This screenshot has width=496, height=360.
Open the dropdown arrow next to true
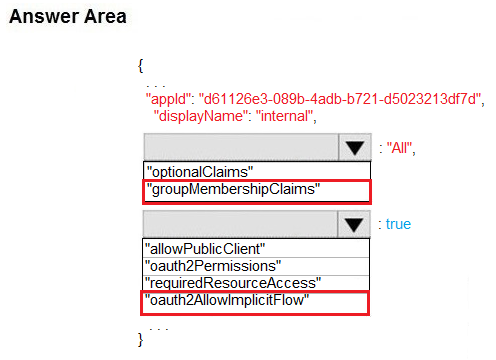(354, 224)
